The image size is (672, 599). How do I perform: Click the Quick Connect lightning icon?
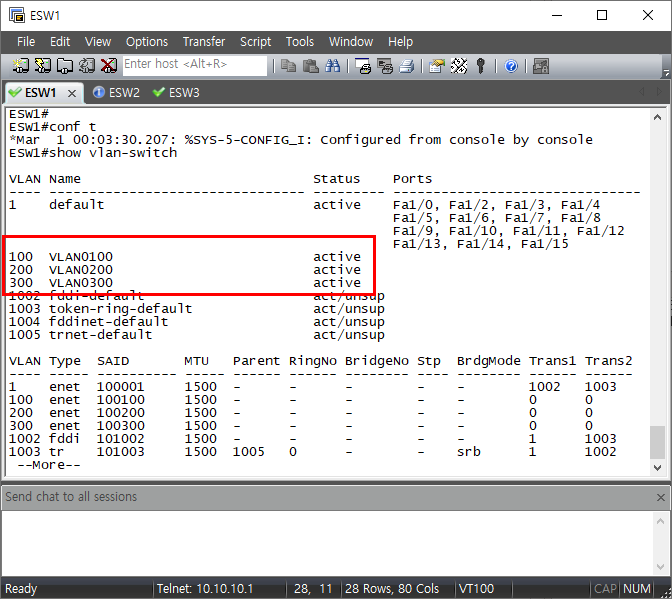(x=42, y=66)
